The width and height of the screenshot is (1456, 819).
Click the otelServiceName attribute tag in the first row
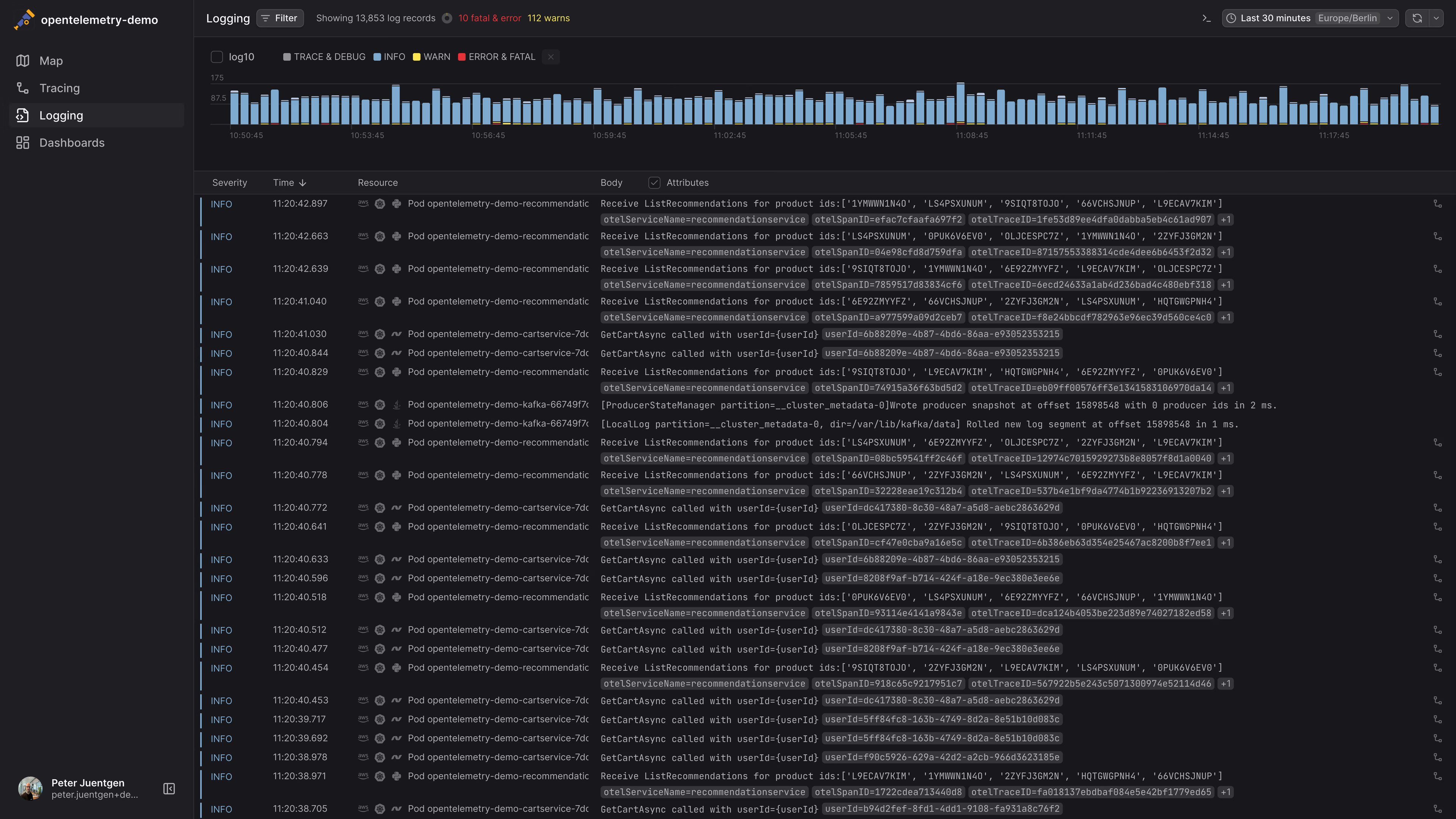pos(704,219)
